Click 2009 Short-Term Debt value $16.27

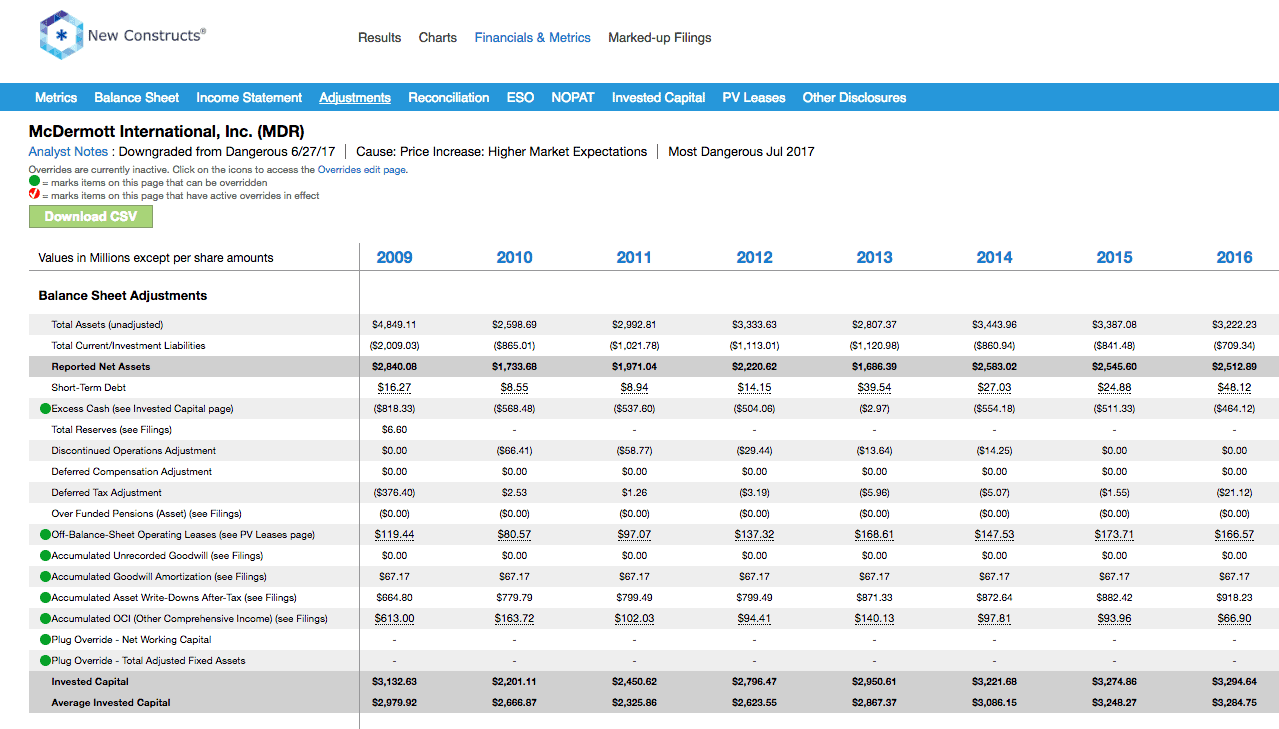pyautogui.click(x=394, y=387)
